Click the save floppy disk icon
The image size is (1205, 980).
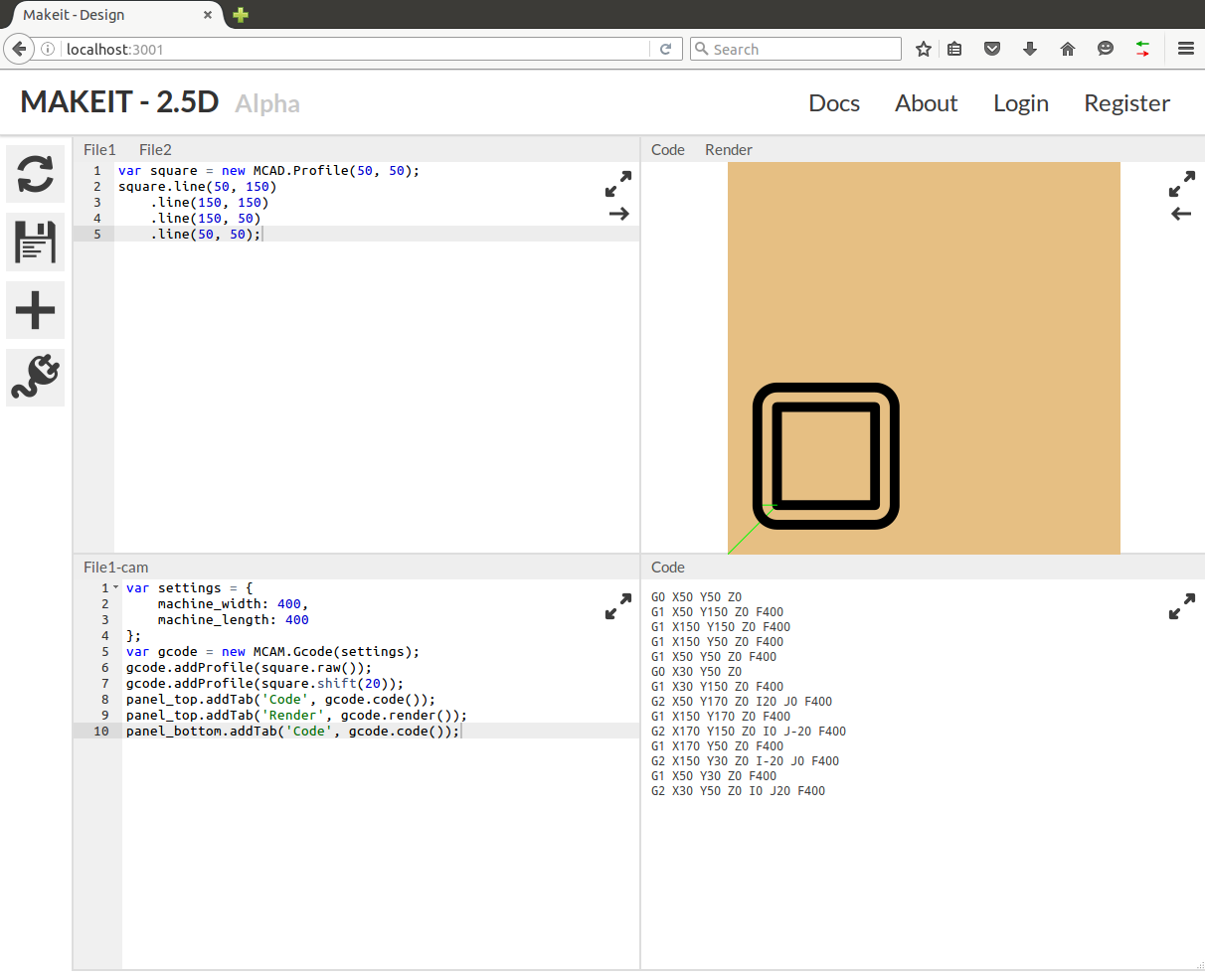(36, 243)
